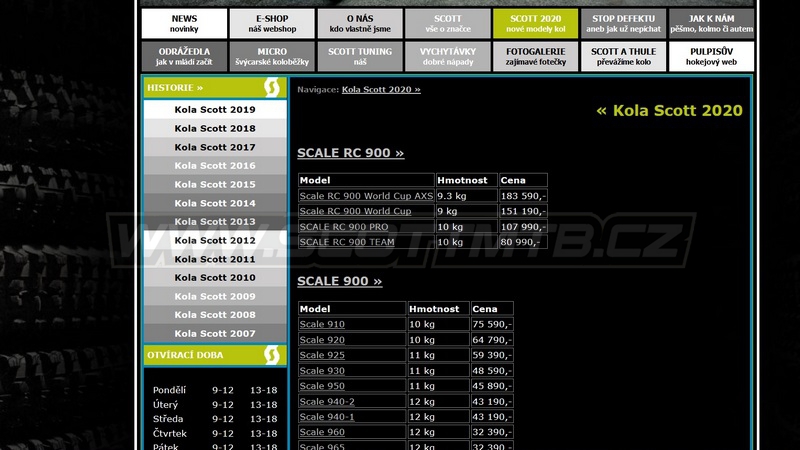Select Kola Scott 2015 in the history list
The height and width of the screenshot is (450, 800).
(x=215, y=185)
